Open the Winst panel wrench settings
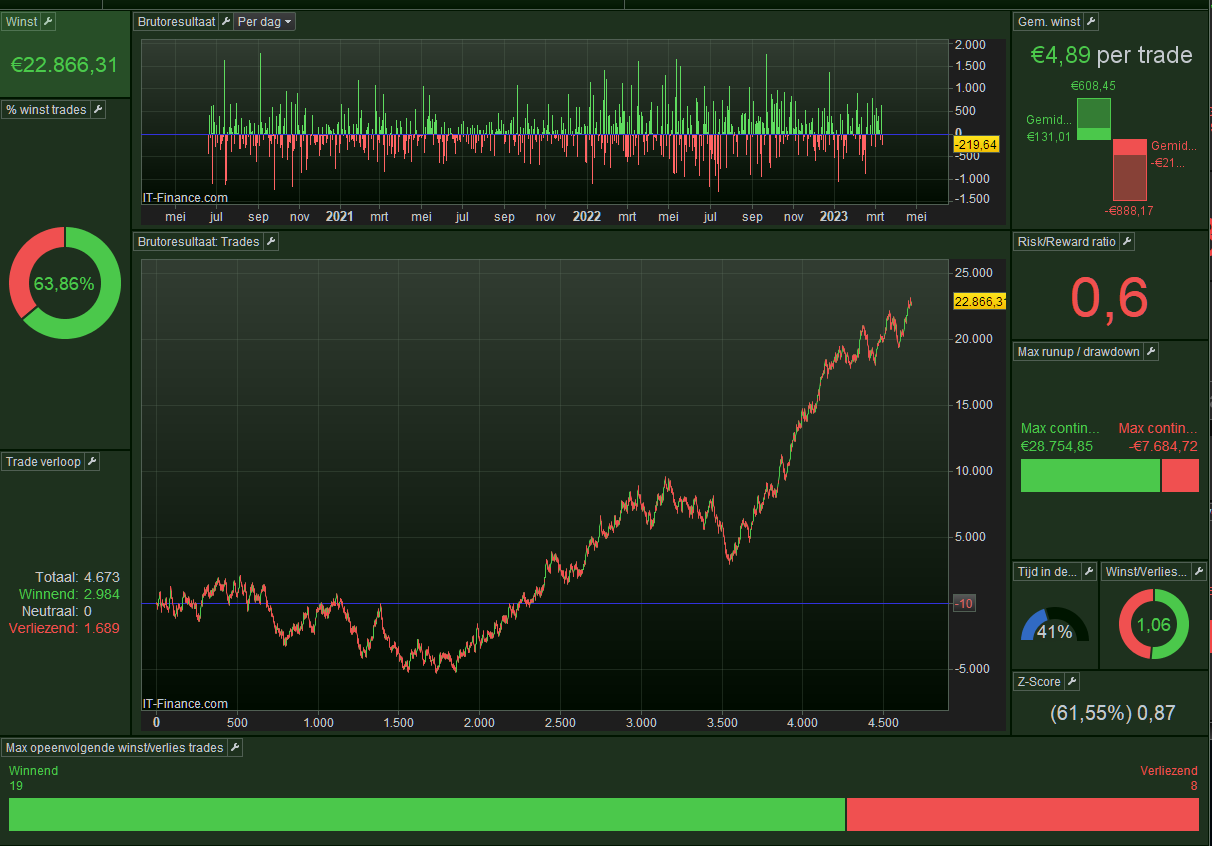Image resolution: width=1212 pixels, height=846 pixels. point(49,22)
